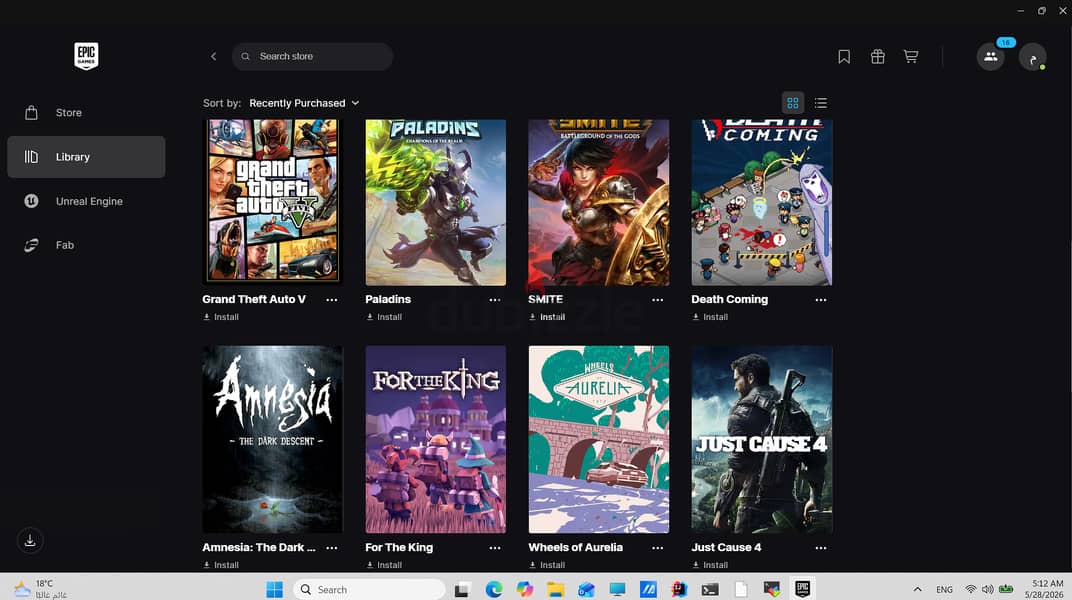Open the friends list icon
This screenshot has width=1072, height=600.
pos(991,57)
